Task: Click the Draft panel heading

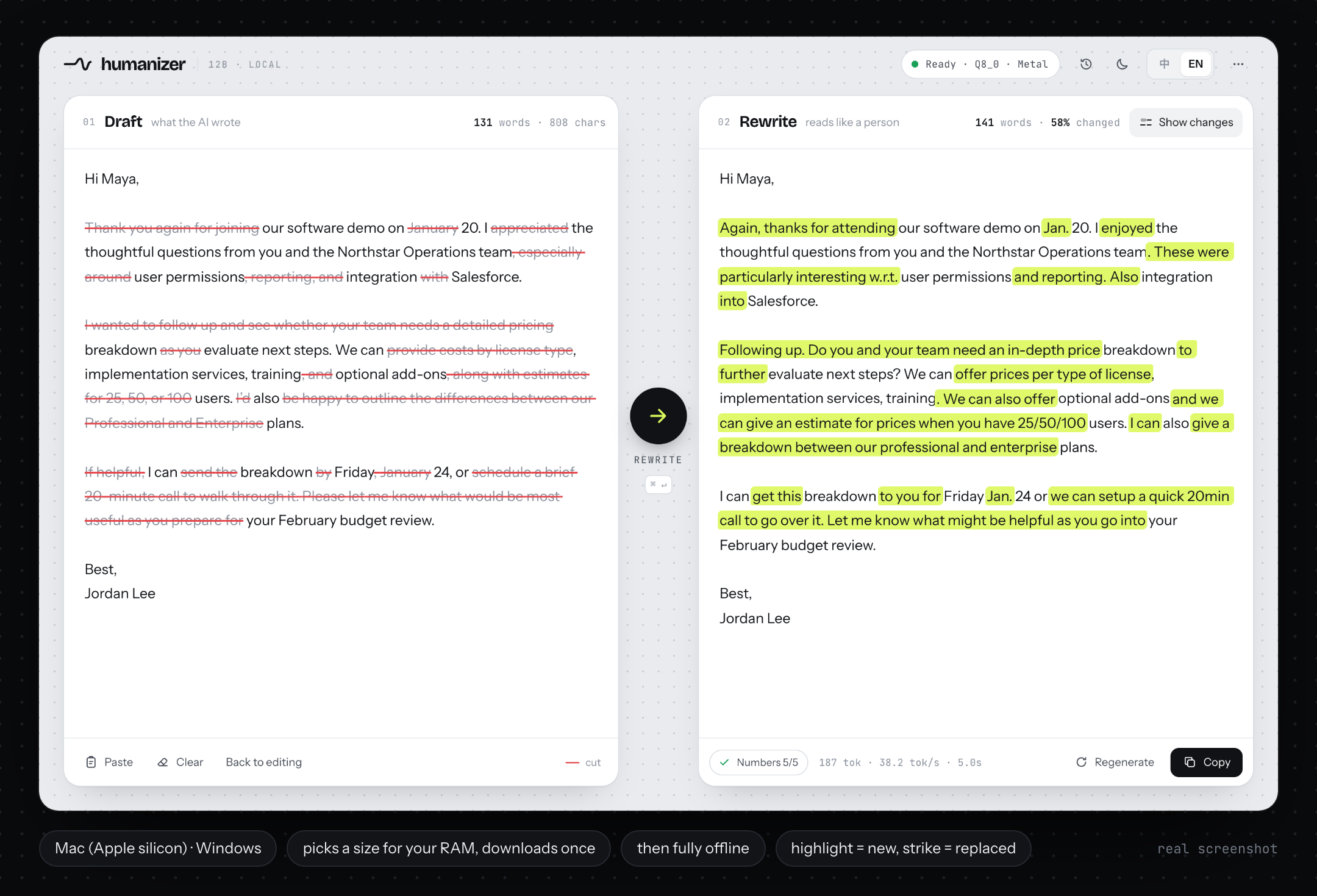Action: 123,122
